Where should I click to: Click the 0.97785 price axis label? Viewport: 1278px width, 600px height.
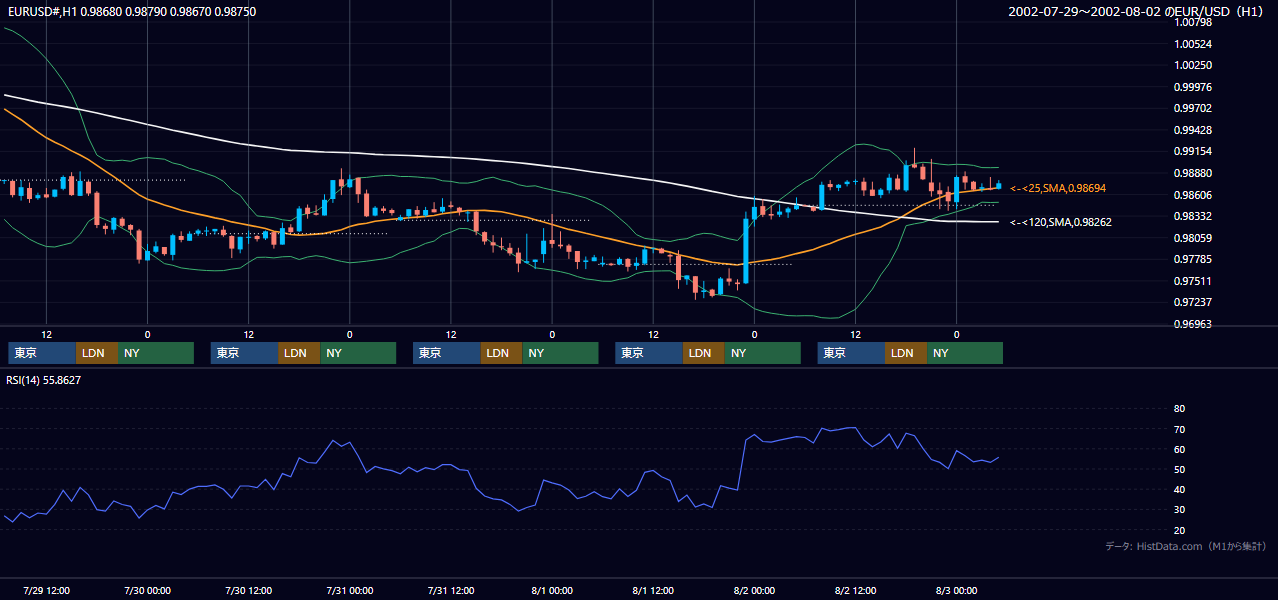1194,259
